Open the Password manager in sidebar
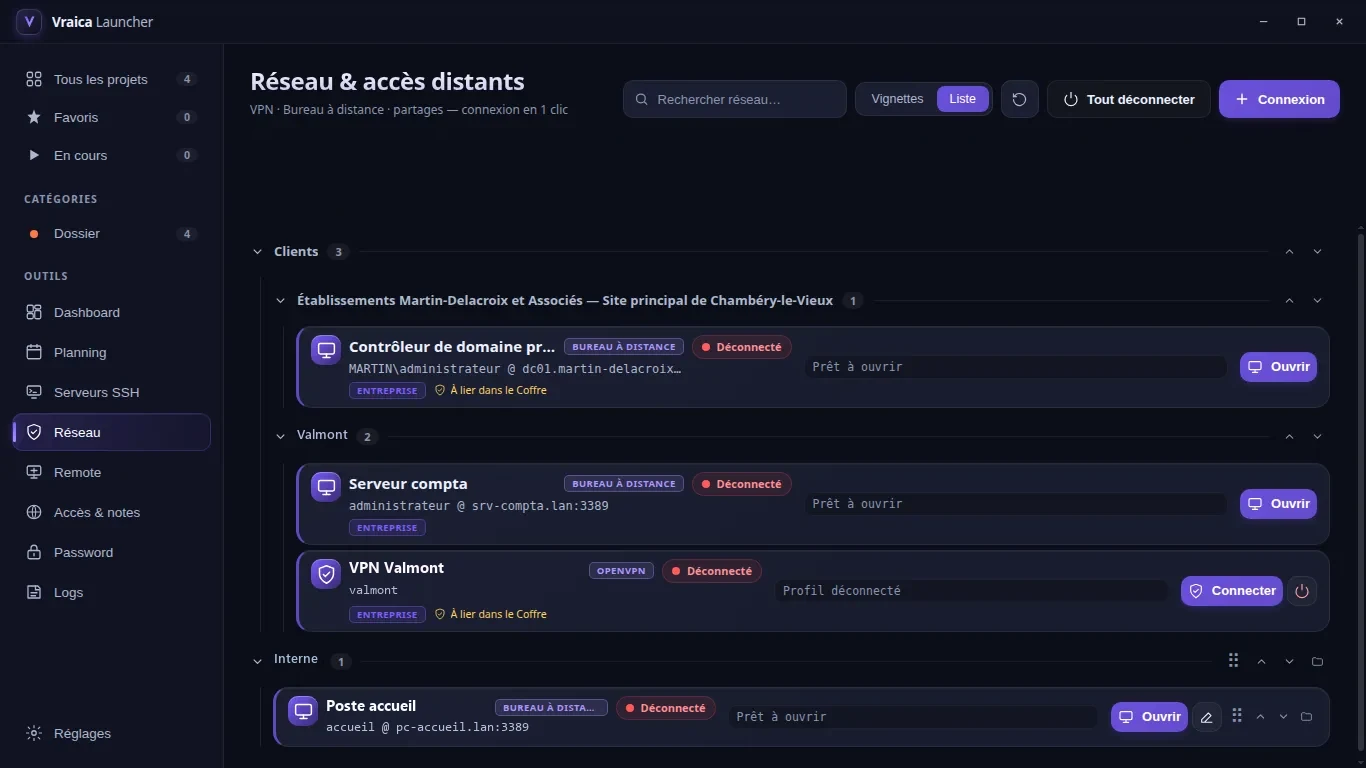The width and height of the screenshot is (1366, 768). (x=111, y=552)
